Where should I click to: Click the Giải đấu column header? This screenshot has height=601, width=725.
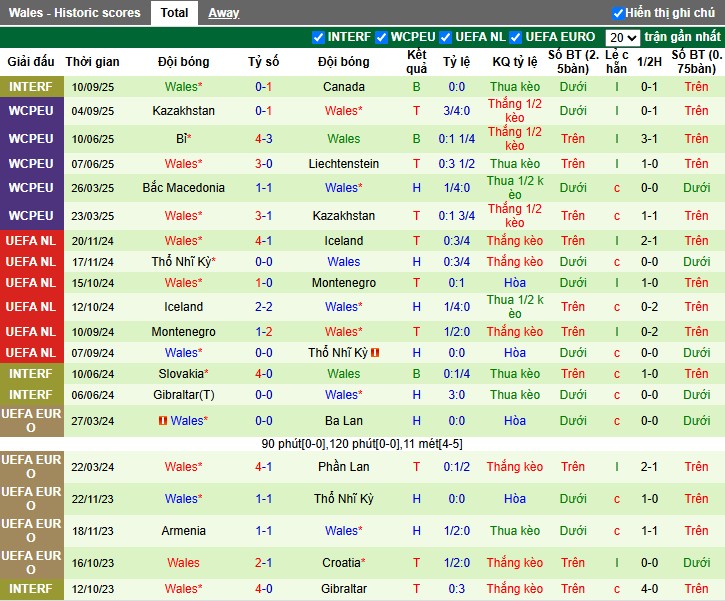(x=30, y=62)
